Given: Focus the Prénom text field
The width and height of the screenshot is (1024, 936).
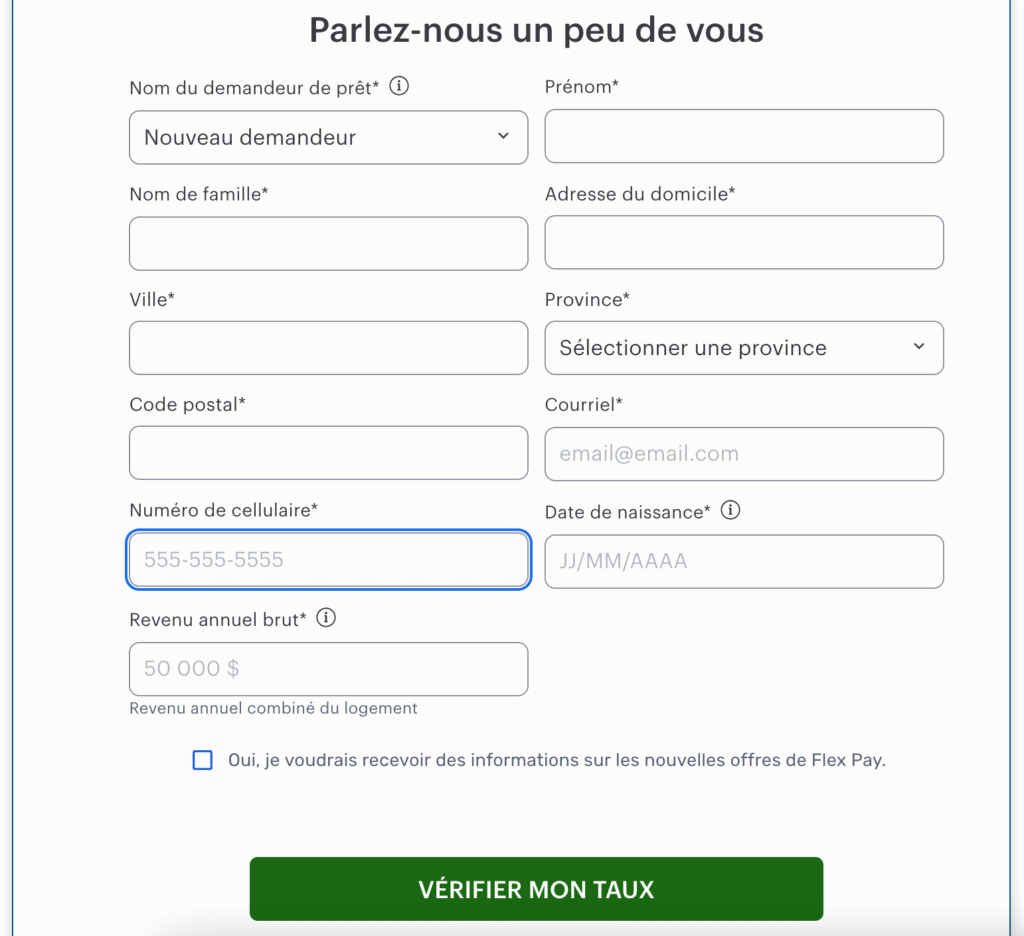Looking at the screenshot, I should point(743,136).
